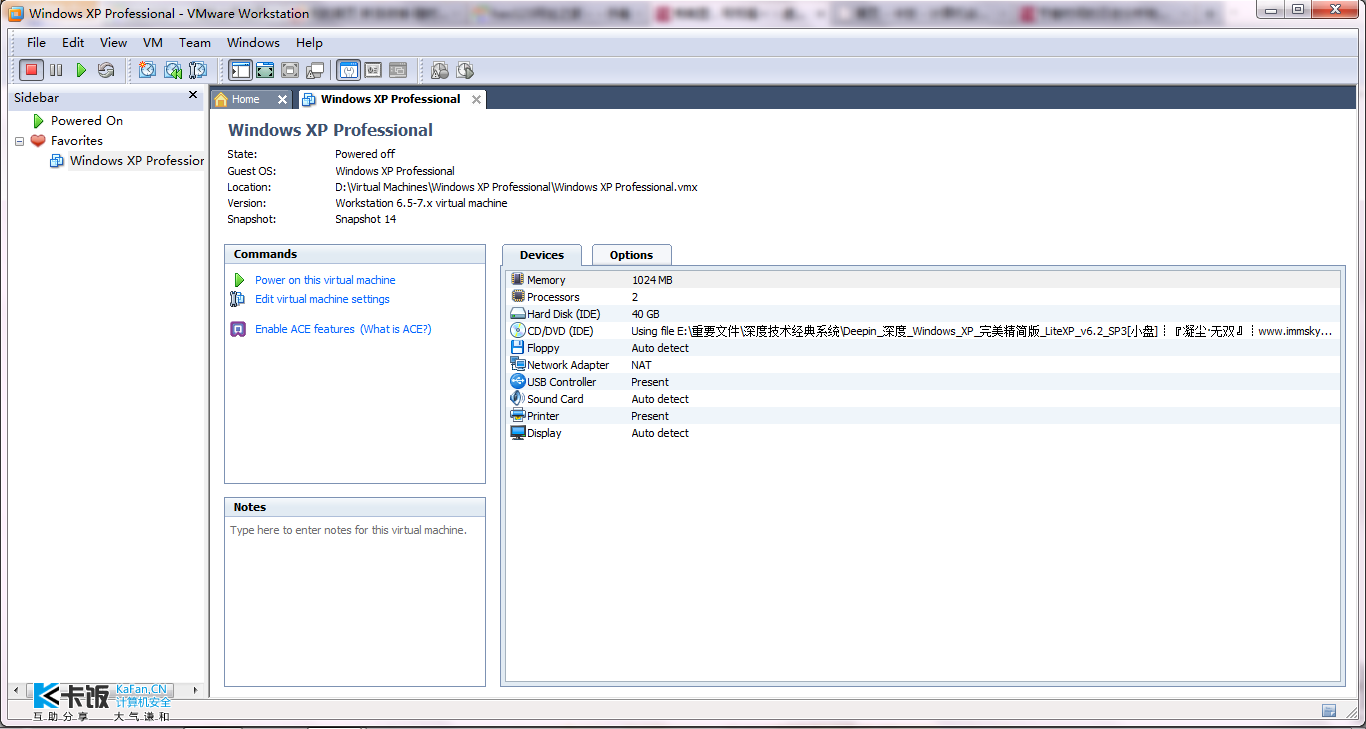Collapse the Favorites tree node

click(x=18, y=141)
